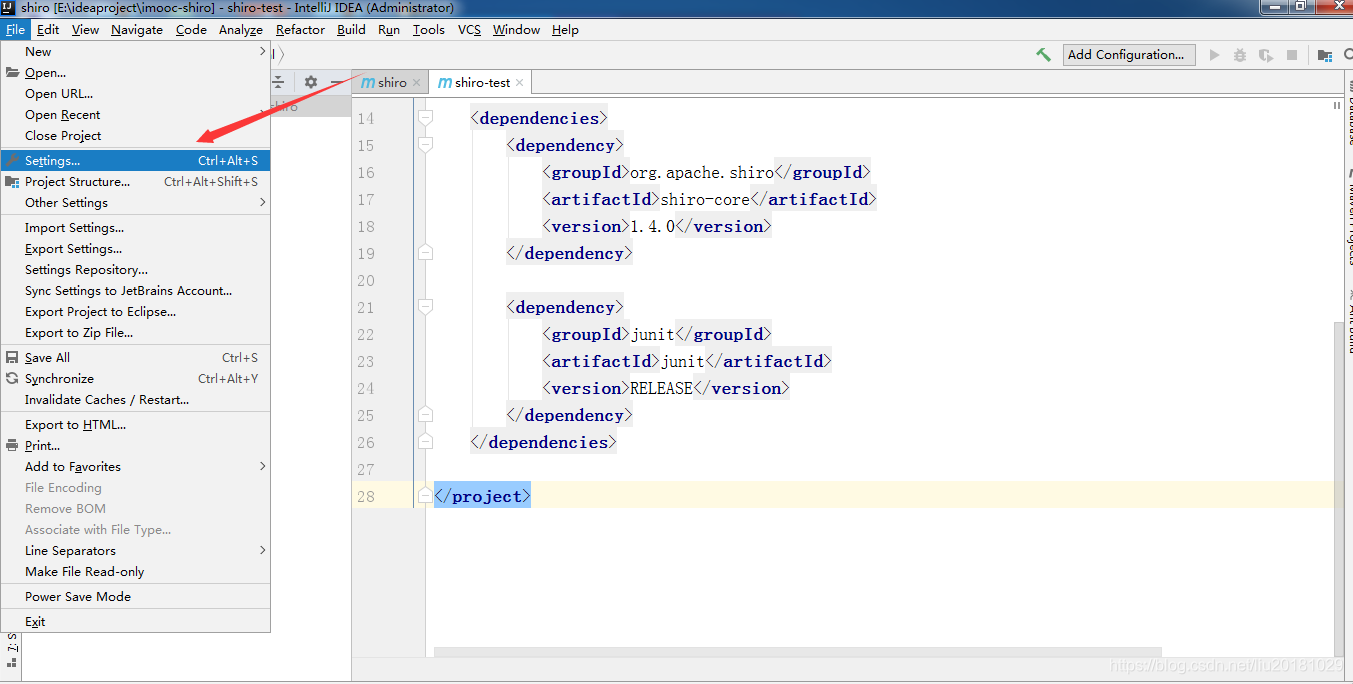1353x684 pixels.
Task: Close the shiro-test editor tab
Action: (x=520, y=83)
